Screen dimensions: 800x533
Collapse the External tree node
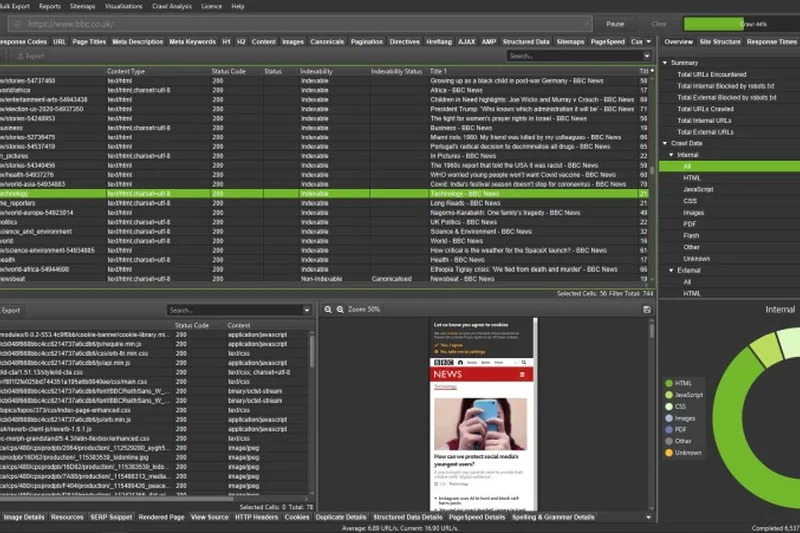tap(673, 270)
